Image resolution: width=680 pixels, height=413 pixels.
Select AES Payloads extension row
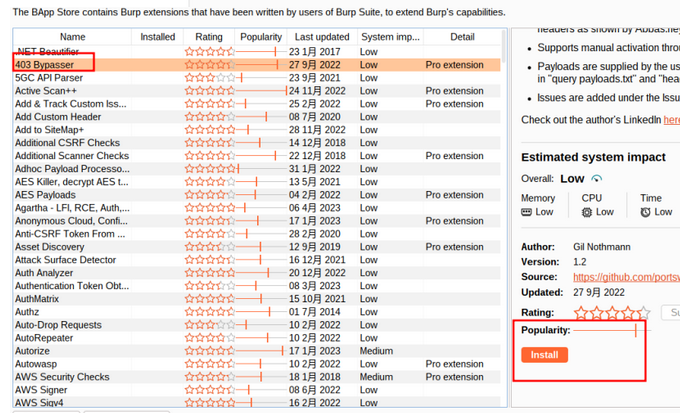257,195
